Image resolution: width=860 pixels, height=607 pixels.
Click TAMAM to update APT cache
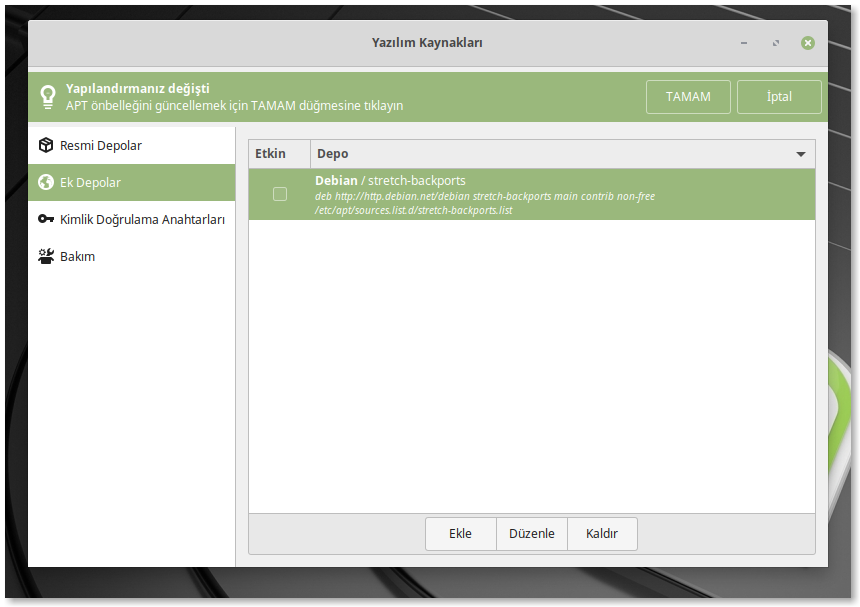(x=688, y=97)
